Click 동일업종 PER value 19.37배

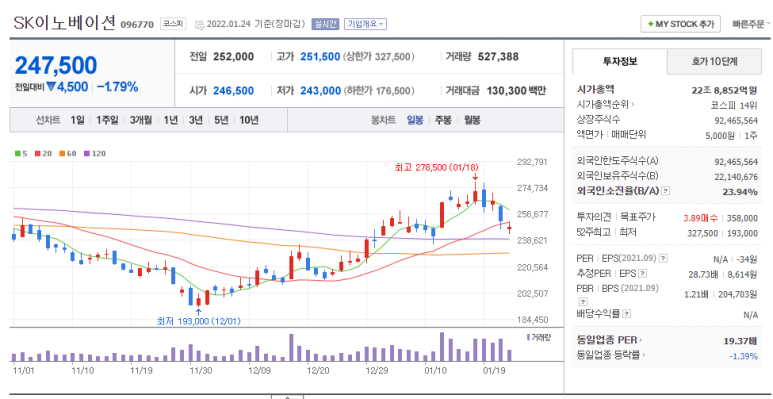point(739,340)
